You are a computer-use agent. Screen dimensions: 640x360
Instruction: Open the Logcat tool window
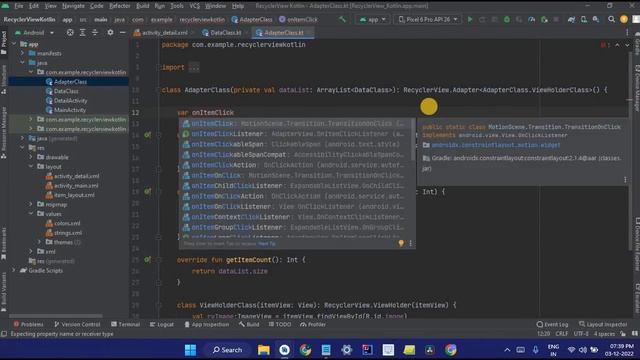click(x=162, y=324)
